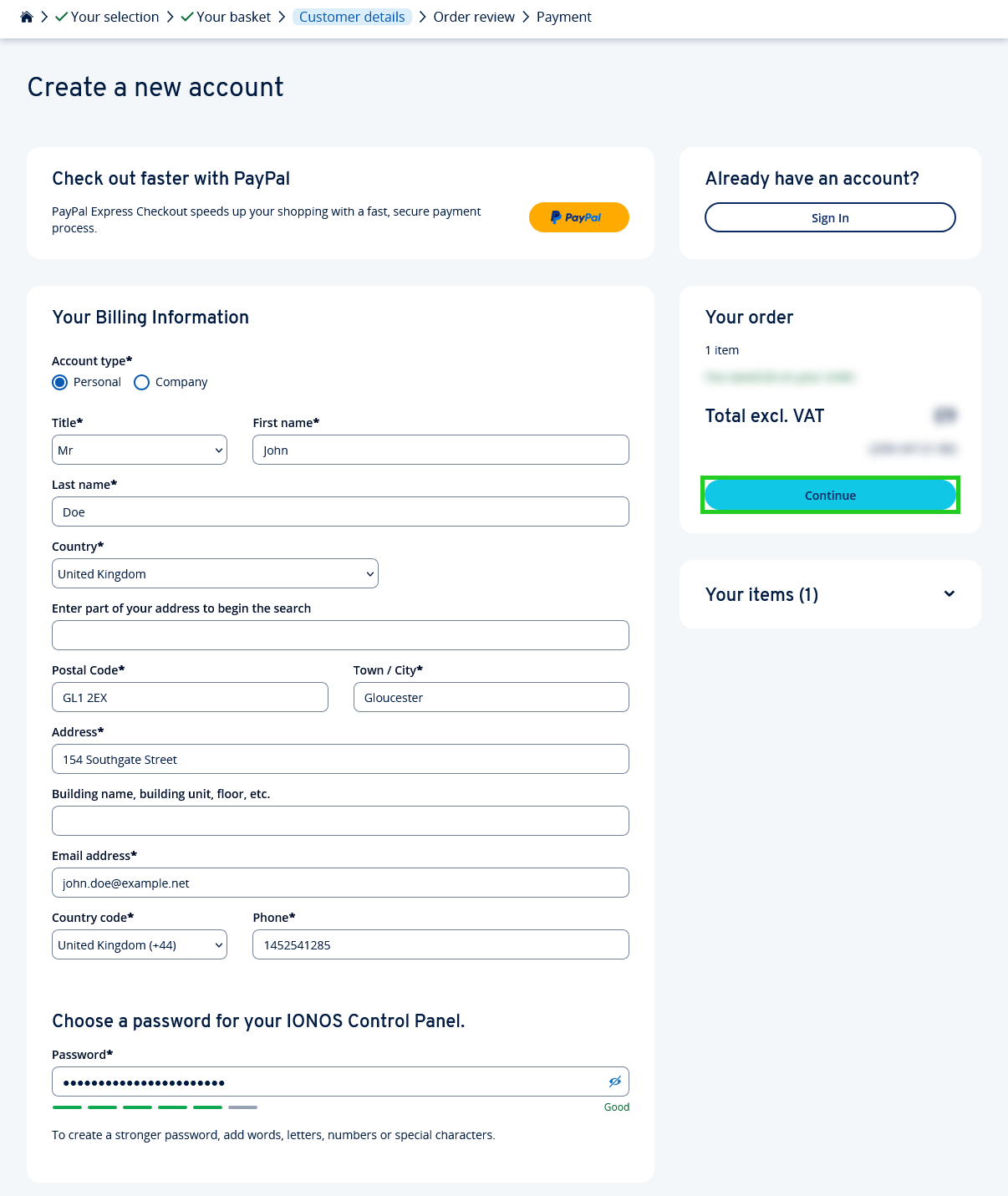Screen dimensions: 1008x1196
Task: Click the Phone number field
Action: tap(440, 944)
